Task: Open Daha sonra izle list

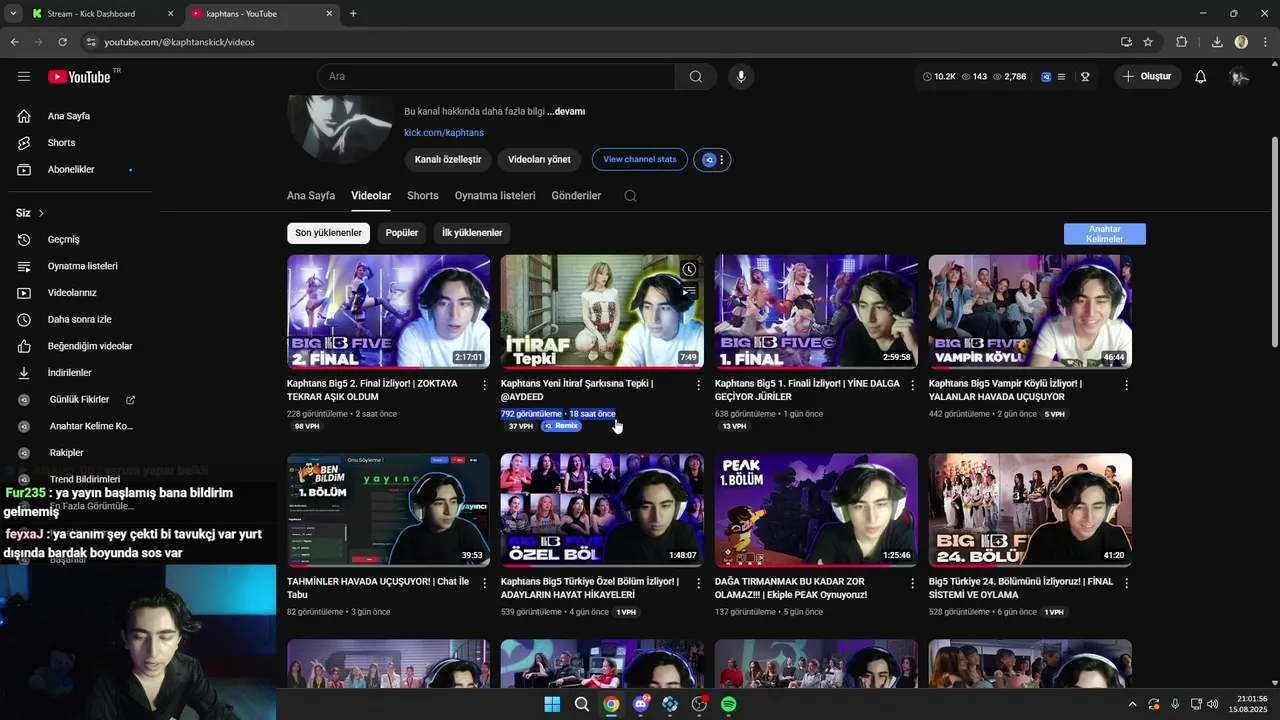Action: [x=80, y=320]
